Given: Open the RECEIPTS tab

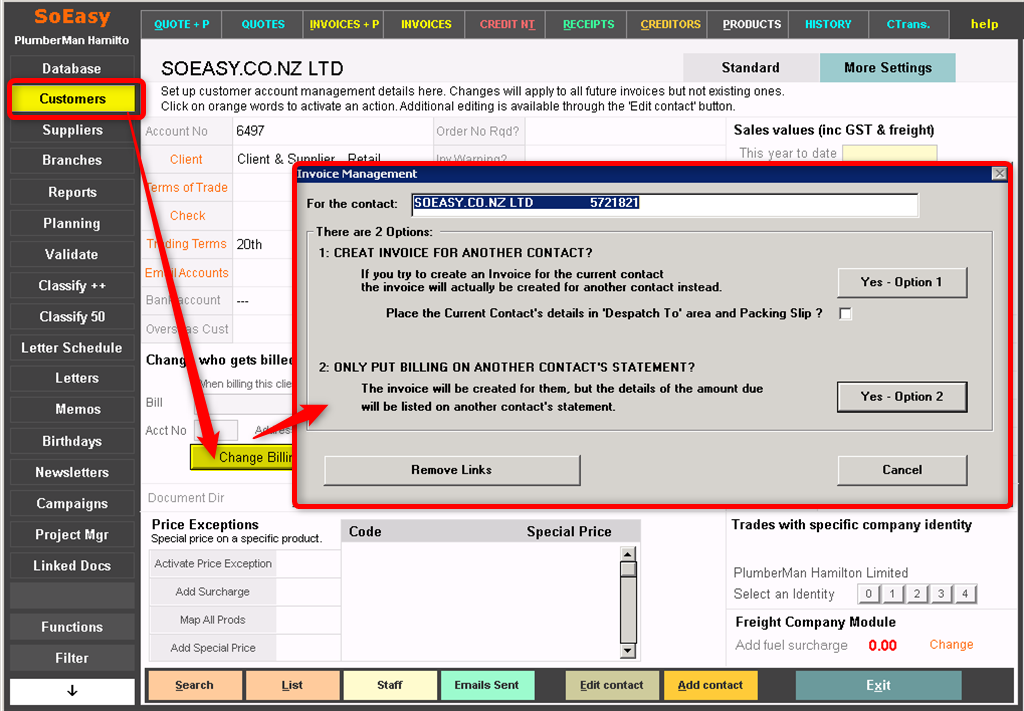Looking at the screenshot, I should pyautogui.click(x=588, y=25).
